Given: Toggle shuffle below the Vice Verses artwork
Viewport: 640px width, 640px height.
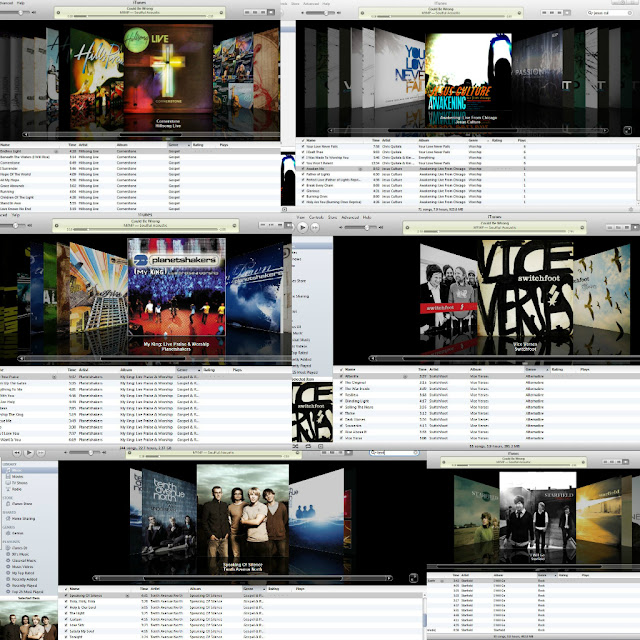Looking at the screenshot, I should tap(295, 446).
